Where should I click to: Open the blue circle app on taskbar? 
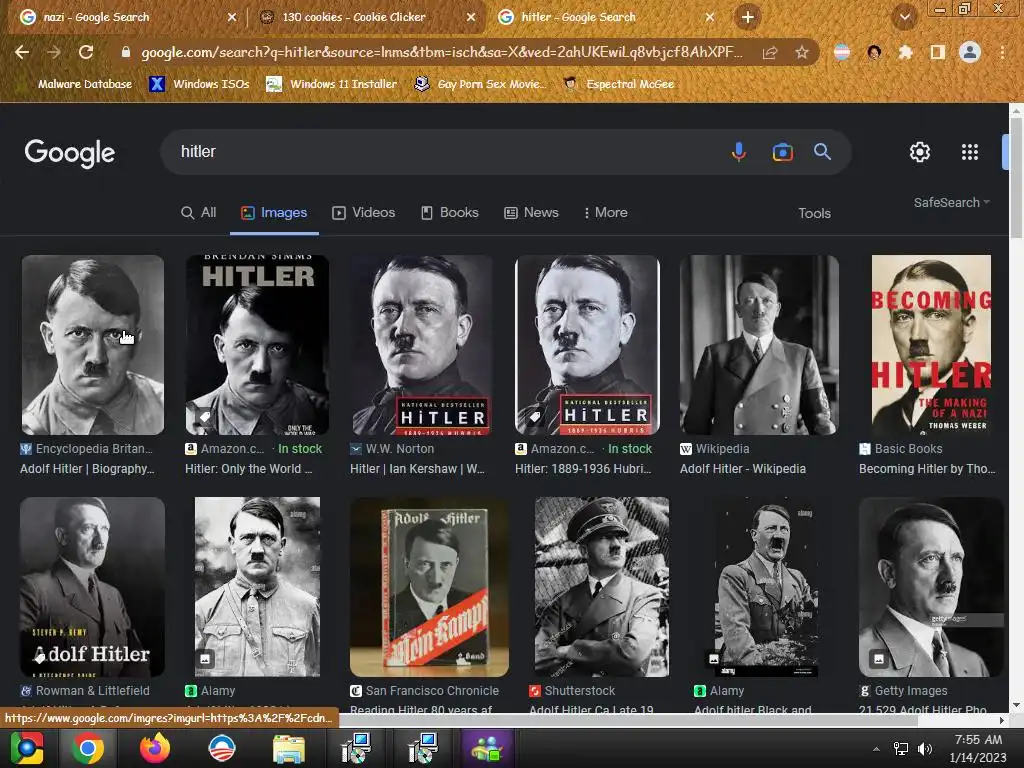[x=221, y=748]
